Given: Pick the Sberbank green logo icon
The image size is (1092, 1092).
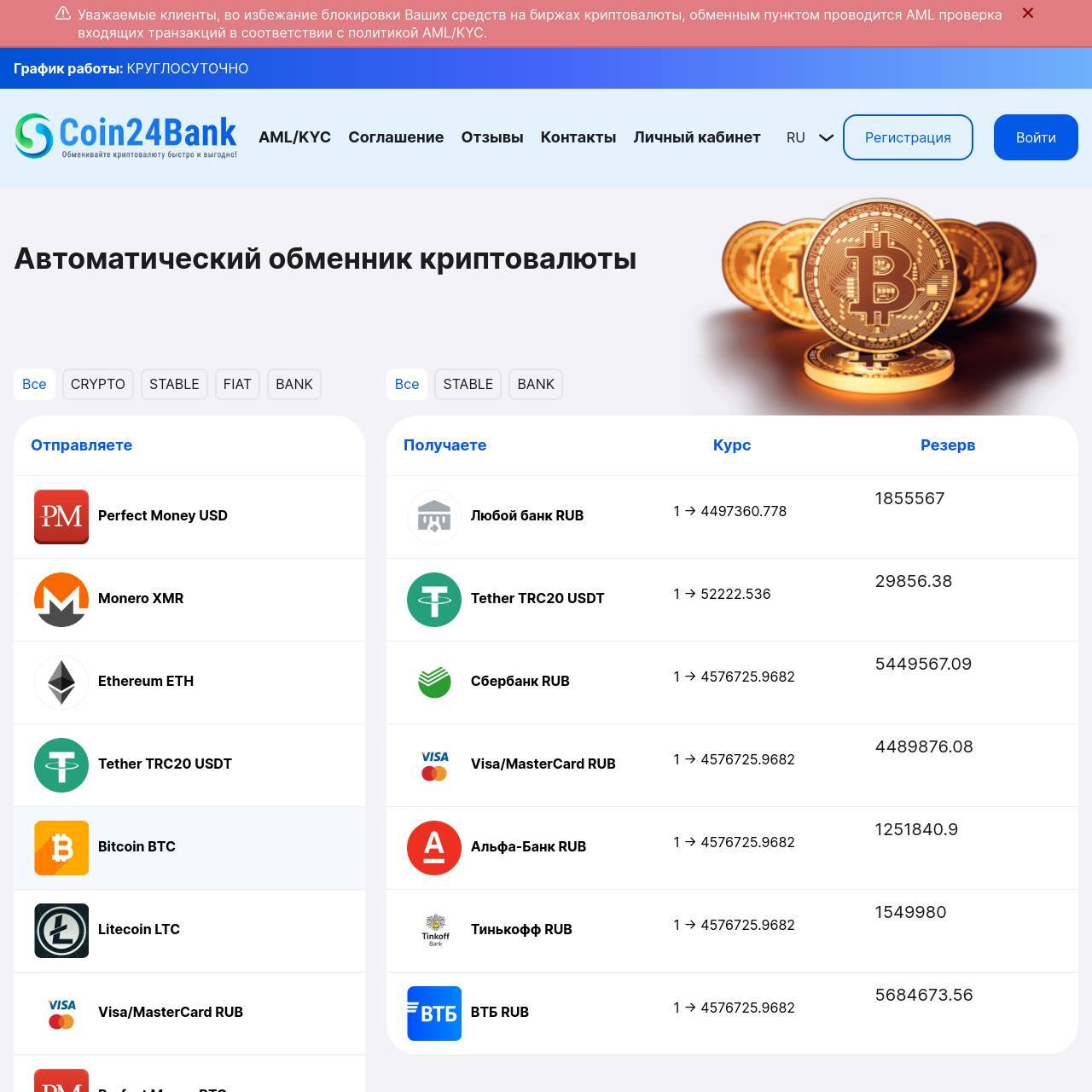Looking at the screenshot, I should click(x=434, y=682).
